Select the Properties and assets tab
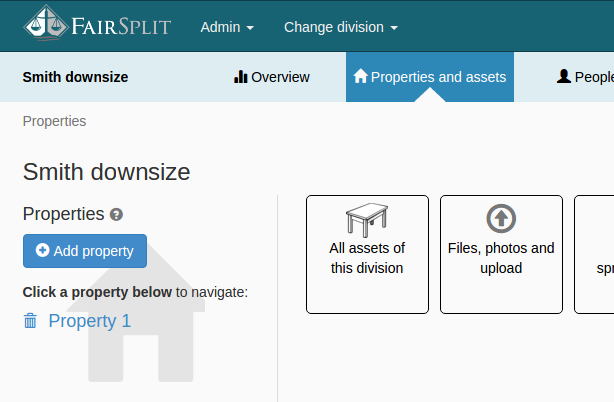Screen dimensions: 614x402 point(430,77)
